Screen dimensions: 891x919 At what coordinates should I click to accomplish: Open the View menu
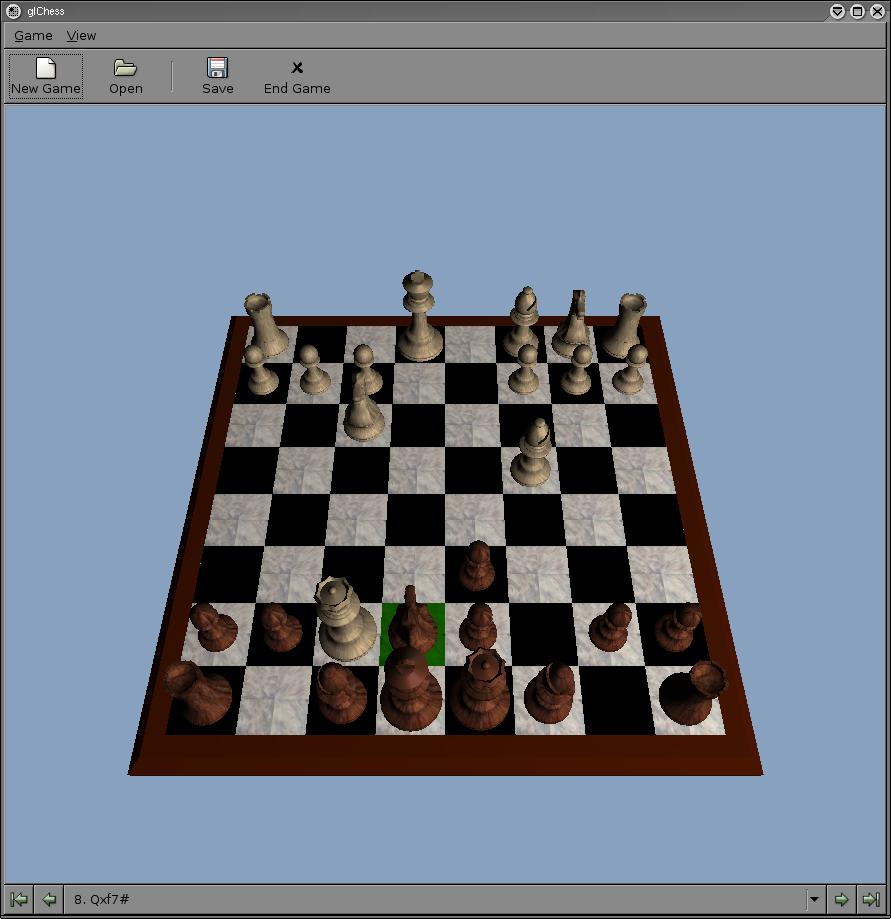81,36
